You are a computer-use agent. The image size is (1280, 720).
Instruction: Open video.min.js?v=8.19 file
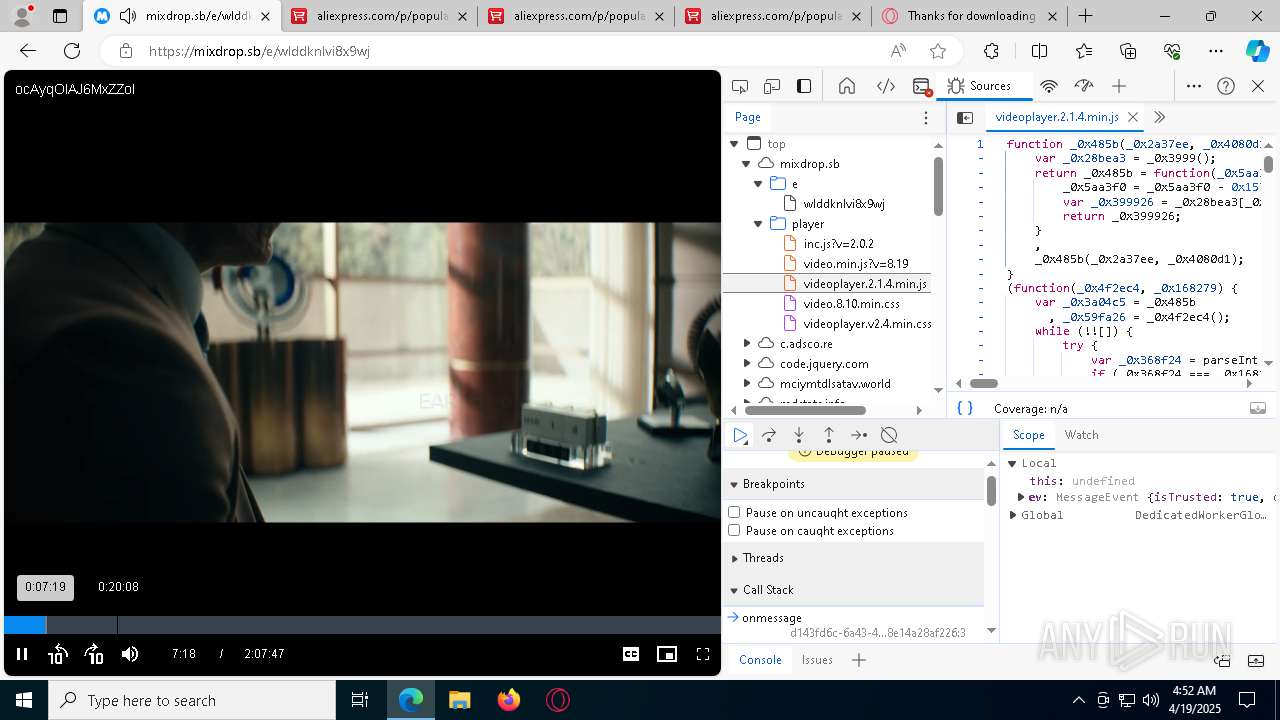click(855, 264)
